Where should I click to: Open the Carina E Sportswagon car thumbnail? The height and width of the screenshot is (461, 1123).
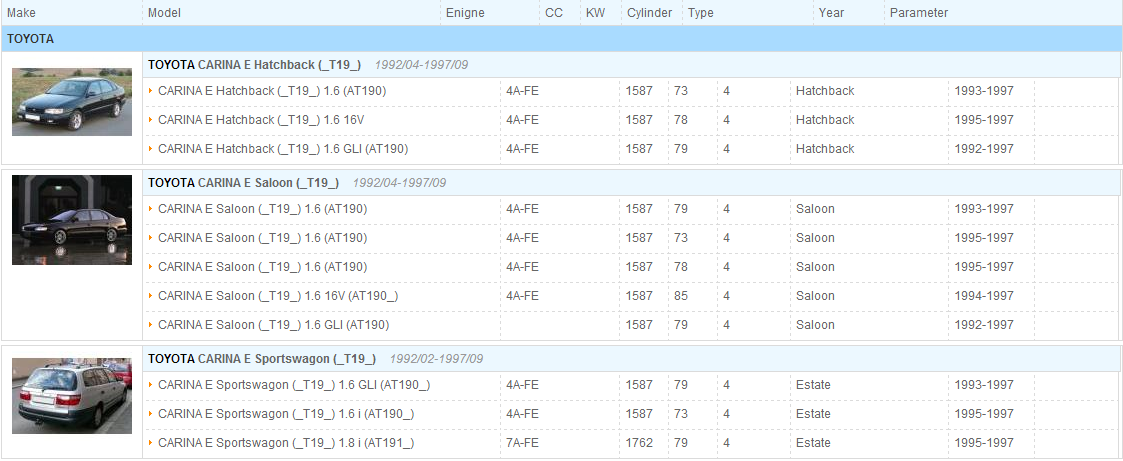72,396
